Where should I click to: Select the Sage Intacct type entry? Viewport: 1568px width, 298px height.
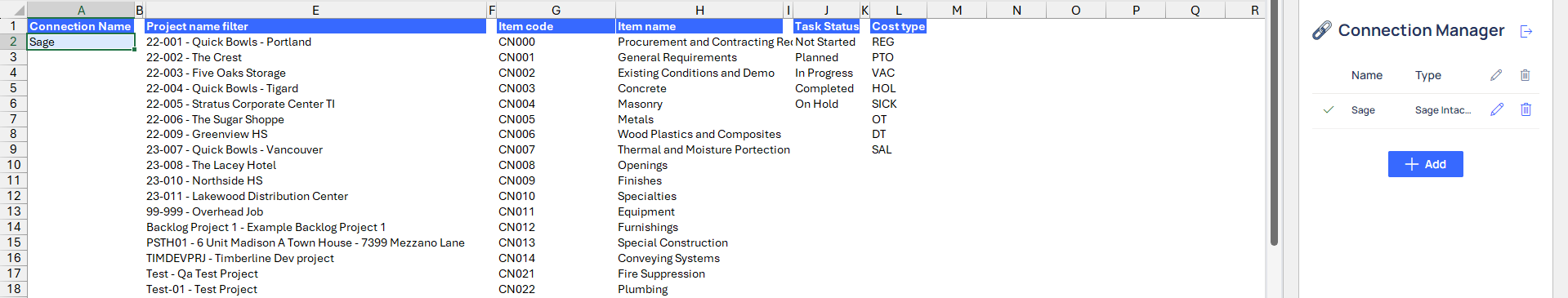[1443, 110]
